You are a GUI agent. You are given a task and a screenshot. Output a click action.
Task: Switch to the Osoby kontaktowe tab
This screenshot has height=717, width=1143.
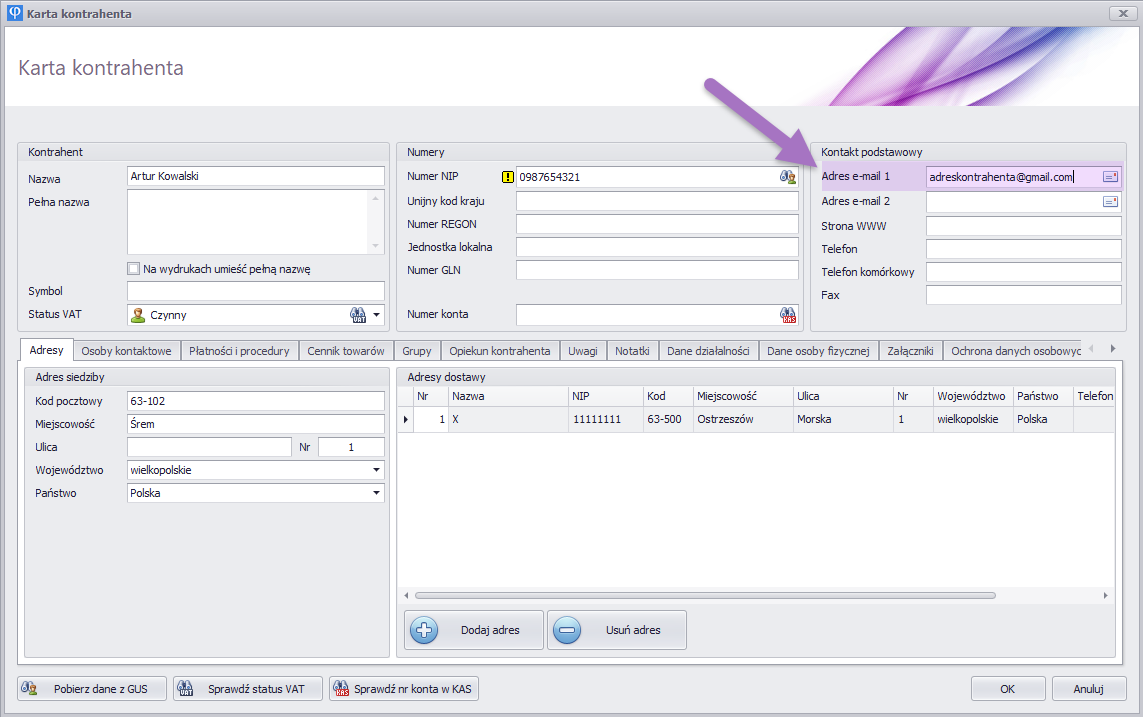tap(126, 351)
